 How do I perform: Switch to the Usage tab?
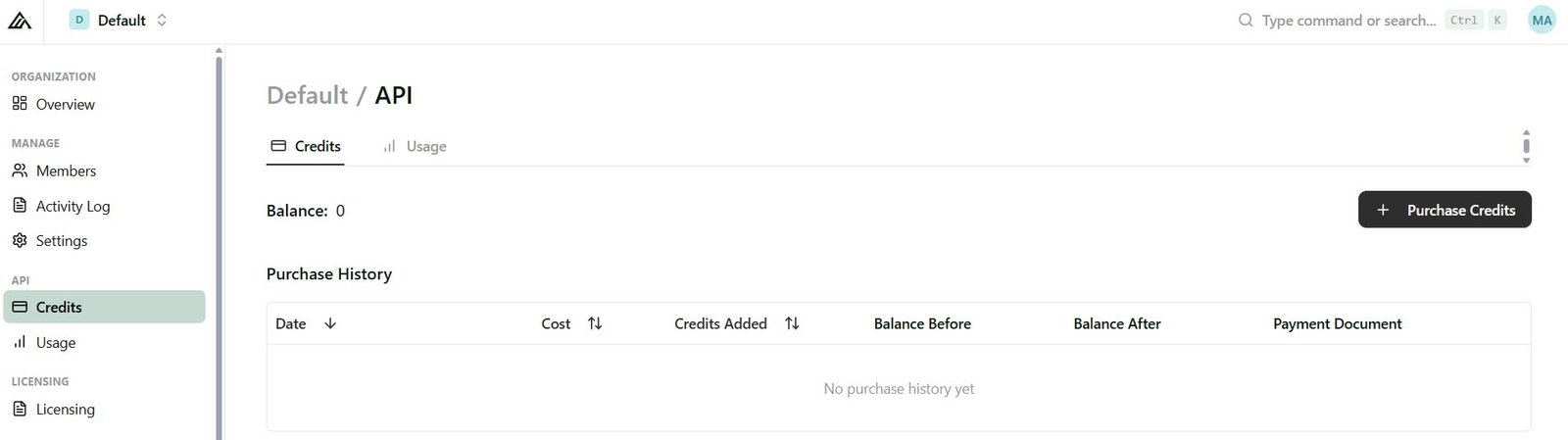click(x=415, y=146)
